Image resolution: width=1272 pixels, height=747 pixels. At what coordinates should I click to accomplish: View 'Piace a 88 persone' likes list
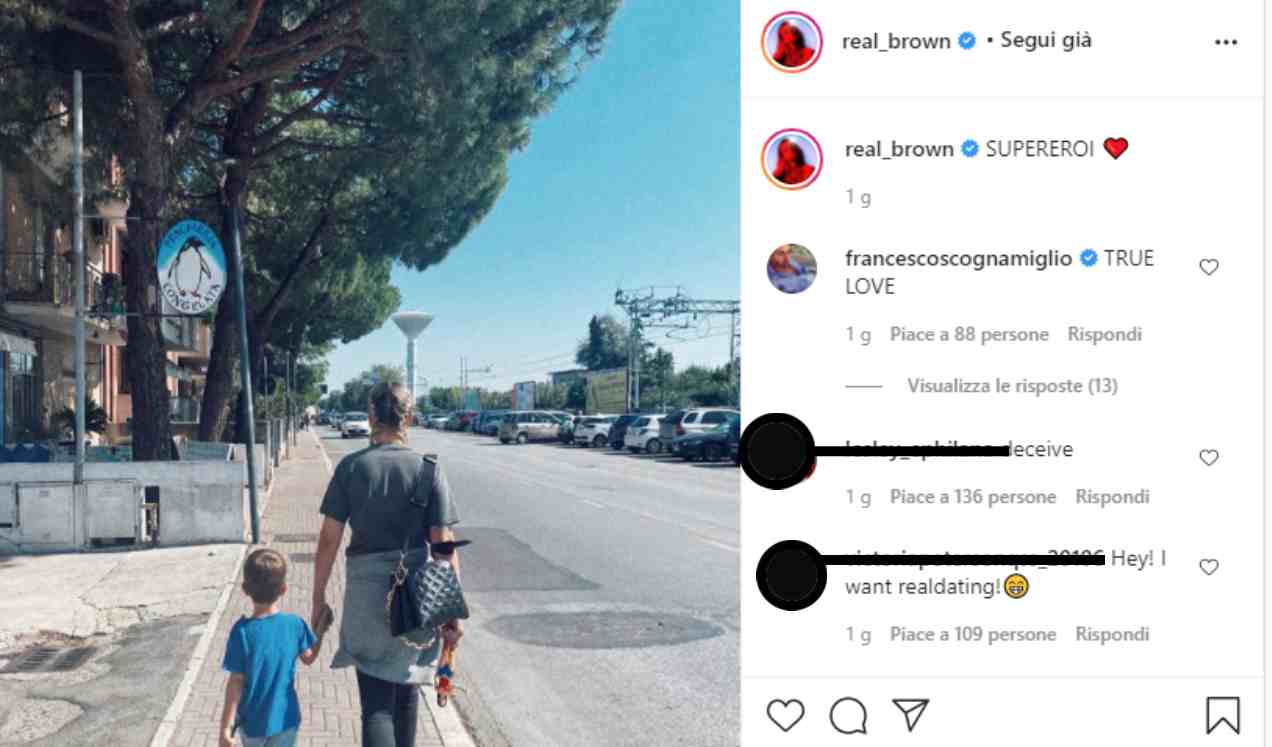(969, 334)
